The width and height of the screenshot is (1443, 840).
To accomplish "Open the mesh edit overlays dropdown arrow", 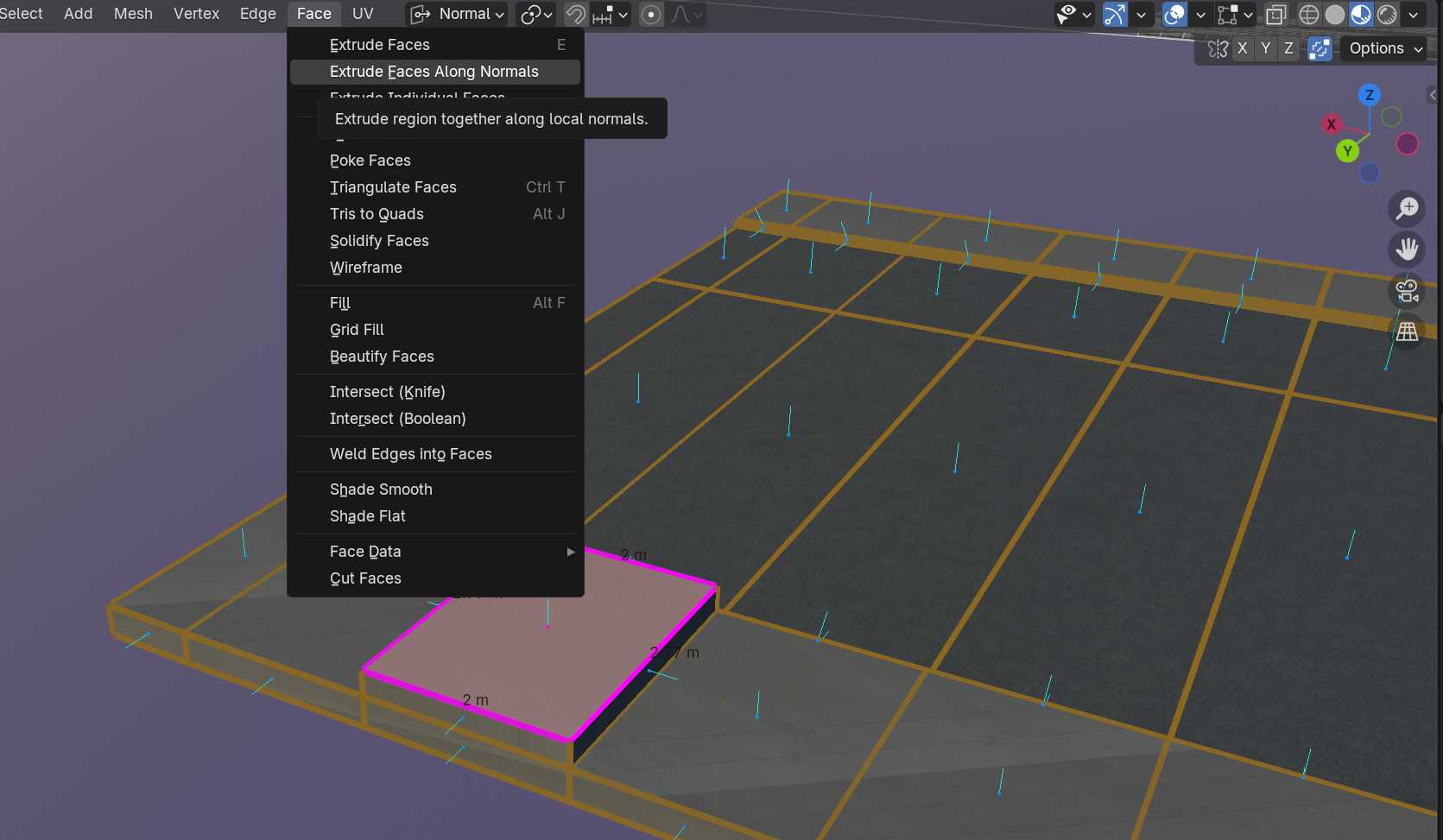I will pyautogui.click(x=1248, y=15).
